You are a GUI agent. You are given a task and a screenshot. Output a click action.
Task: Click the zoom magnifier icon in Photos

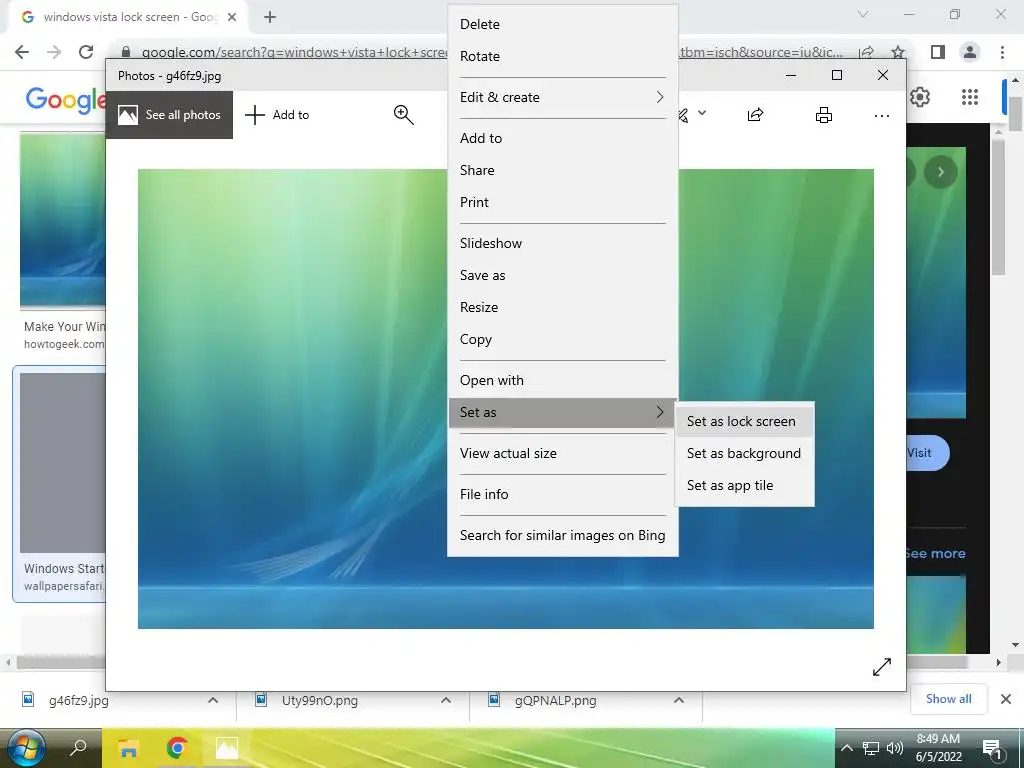404,115
